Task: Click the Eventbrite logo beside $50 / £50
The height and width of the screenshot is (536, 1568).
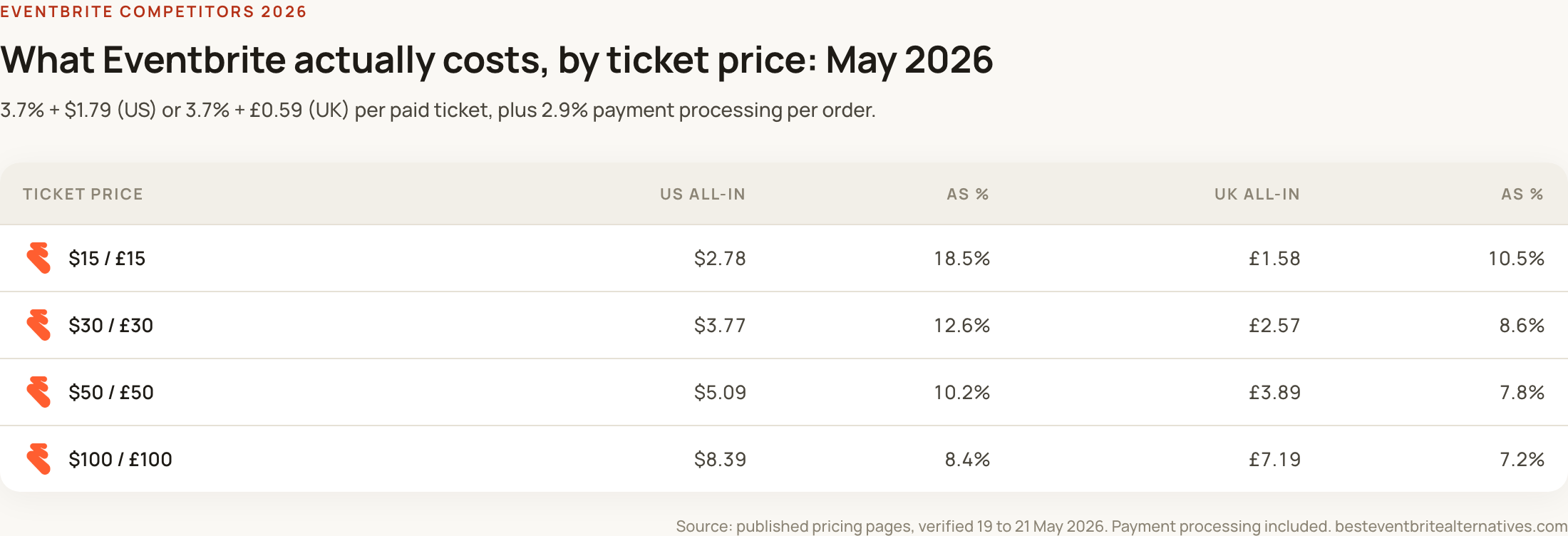Action: tap(38, 392)
